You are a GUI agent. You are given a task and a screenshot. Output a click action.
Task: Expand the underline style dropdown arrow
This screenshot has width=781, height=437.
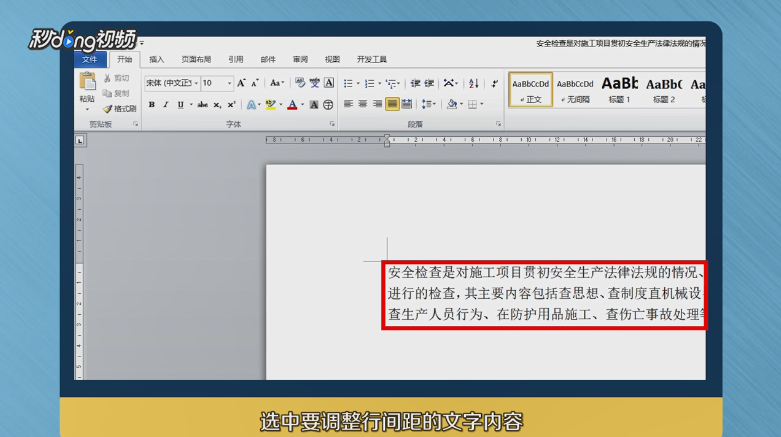191,105
